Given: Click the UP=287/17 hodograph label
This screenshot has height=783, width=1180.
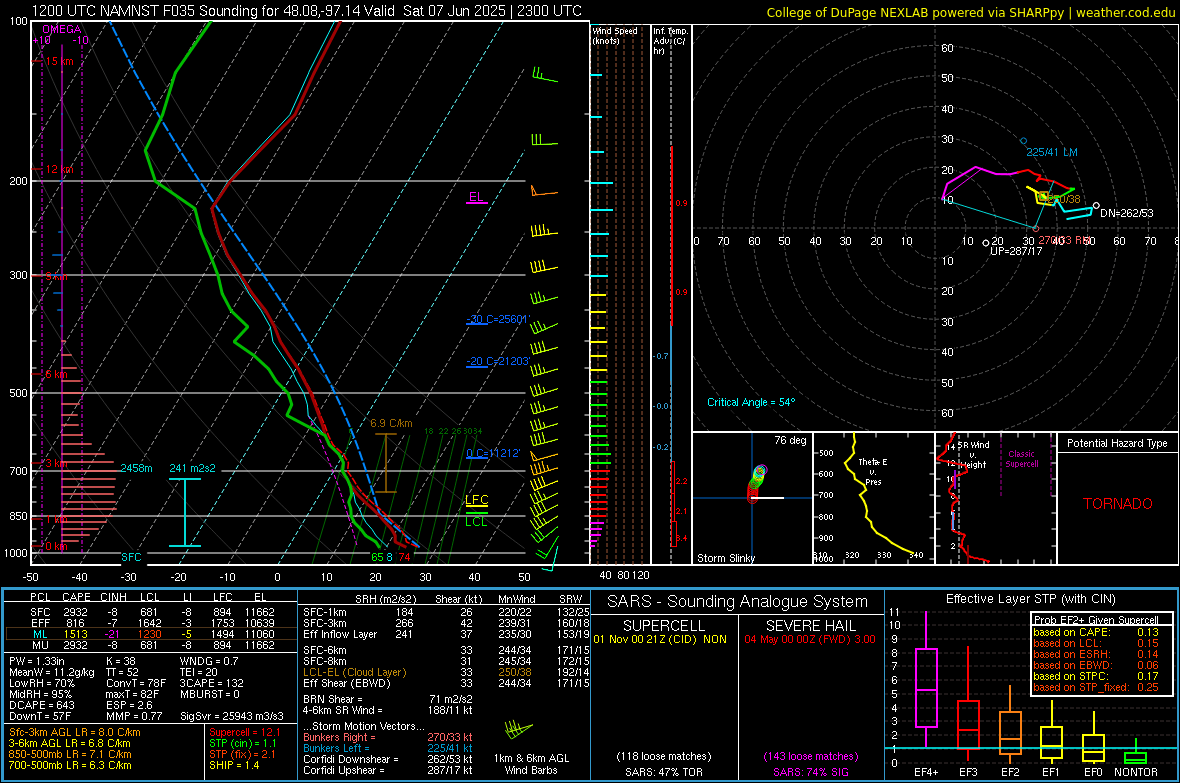Looking at the screenshot, I should point(1016,251).
